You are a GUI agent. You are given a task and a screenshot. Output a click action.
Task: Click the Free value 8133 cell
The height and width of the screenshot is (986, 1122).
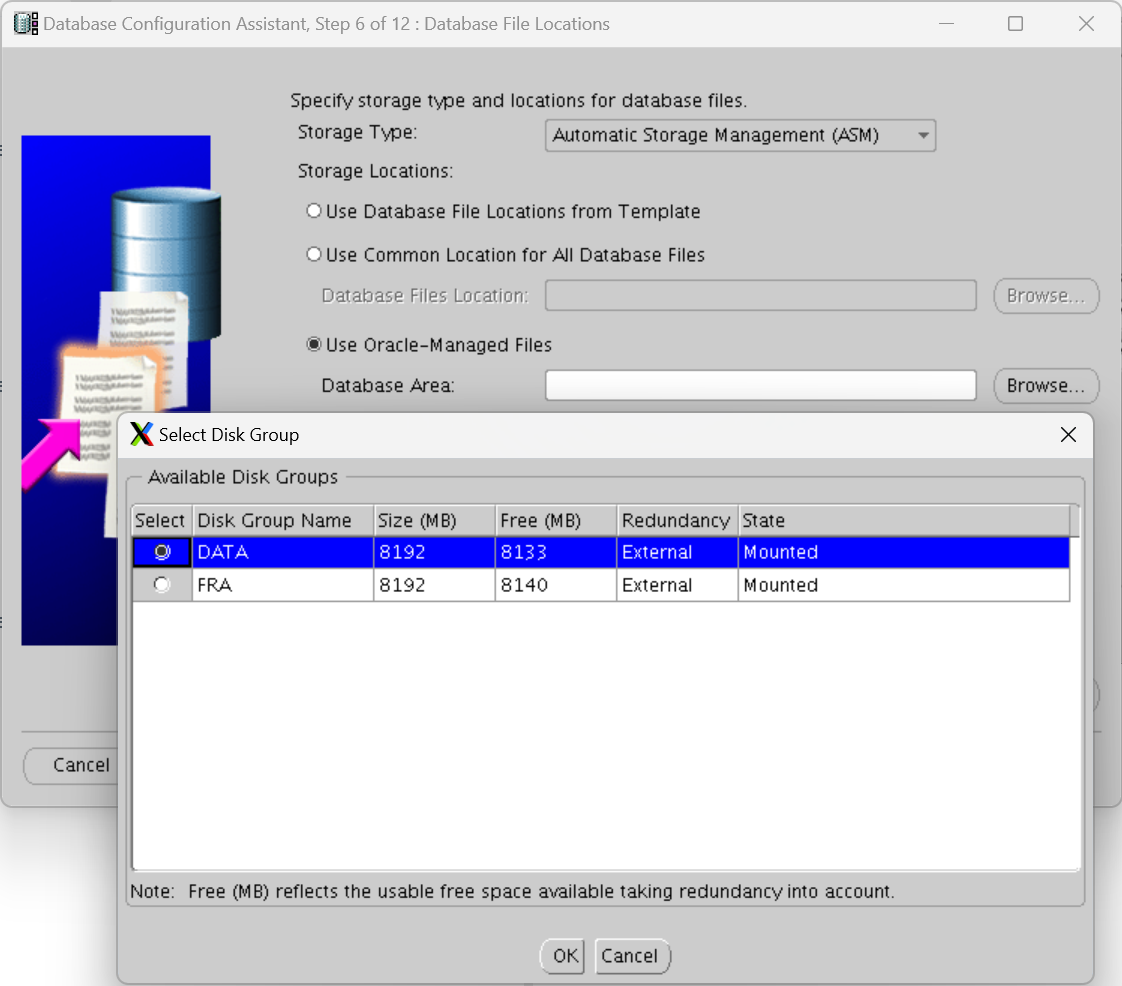(x=556, y=552)
